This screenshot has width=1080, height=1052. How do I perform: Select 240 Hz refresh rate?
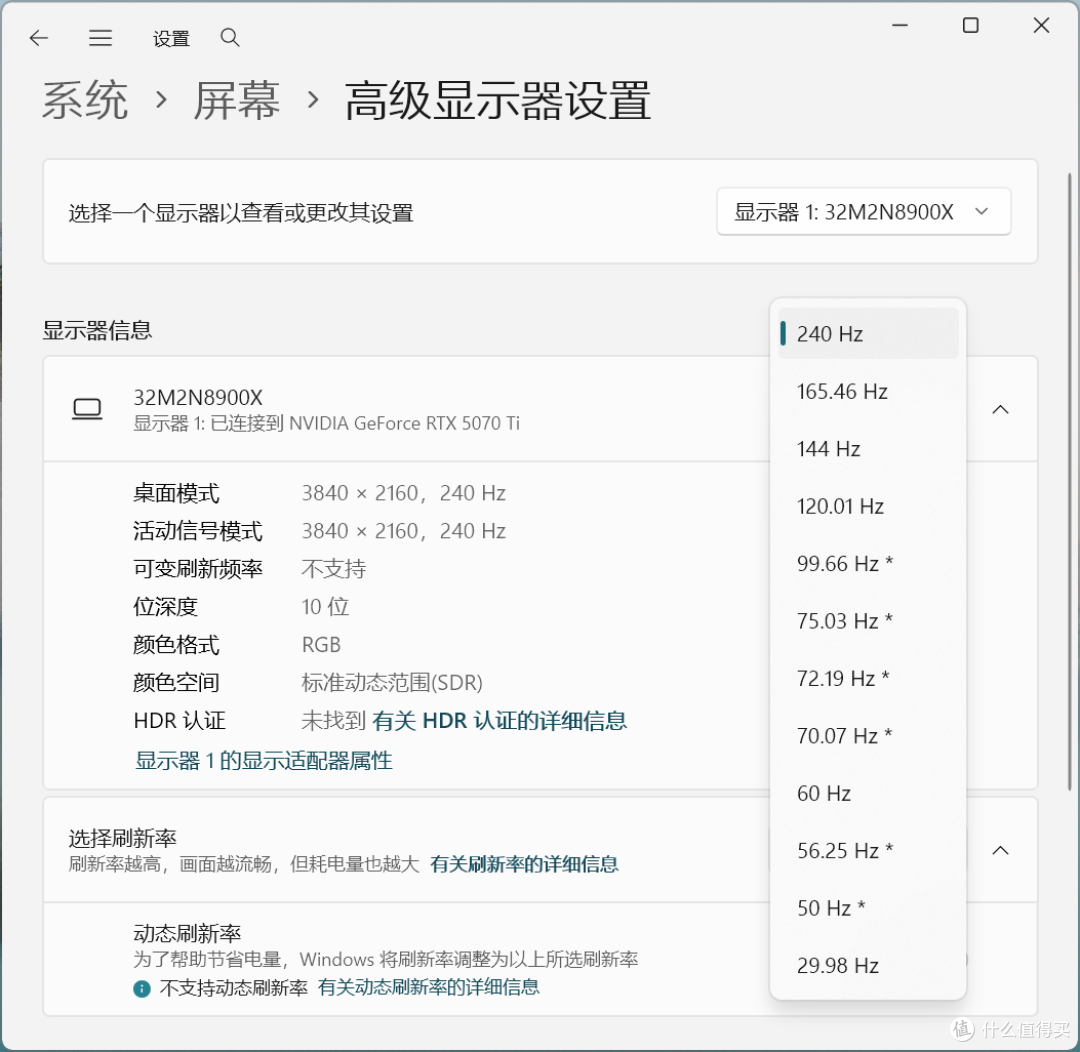868,333
